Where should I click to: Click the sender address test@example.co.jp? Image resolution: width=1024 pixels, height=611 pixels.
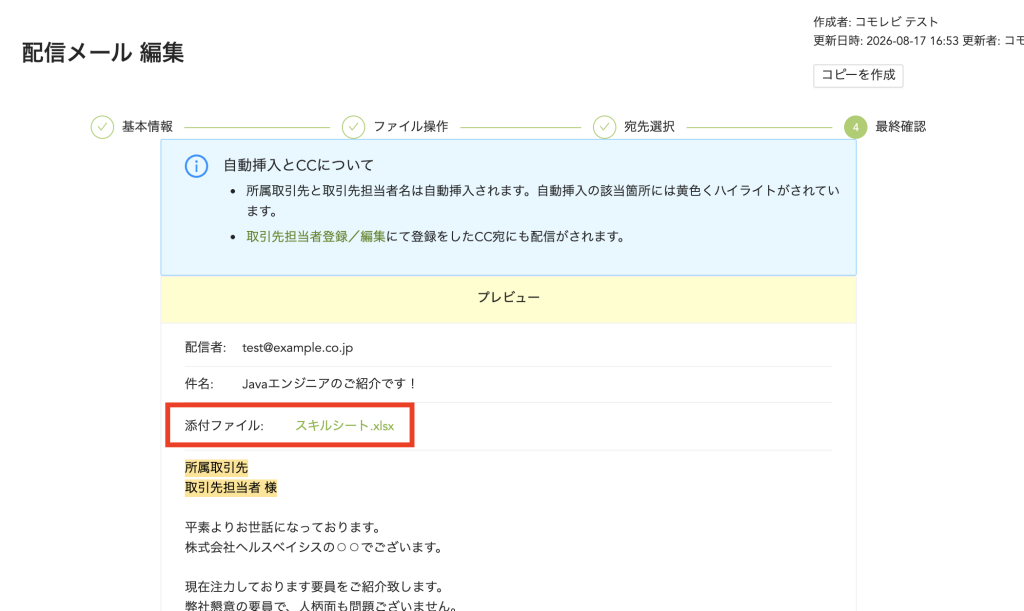click(298, 348)
